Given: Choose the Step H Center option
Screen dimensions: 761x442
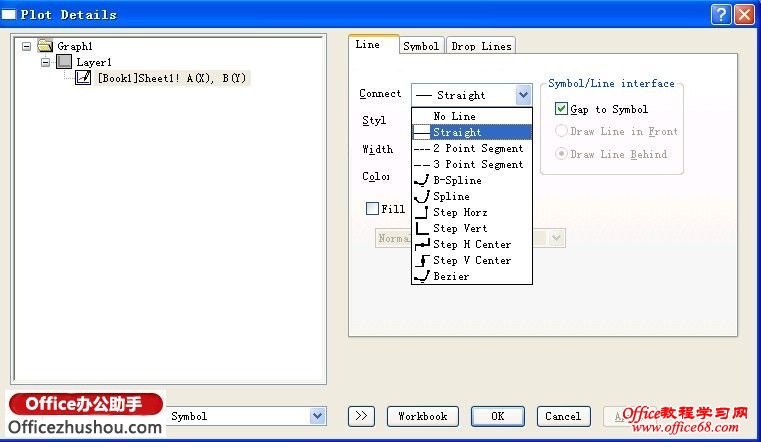Looking at the screenshot, I should click(472, 244).
